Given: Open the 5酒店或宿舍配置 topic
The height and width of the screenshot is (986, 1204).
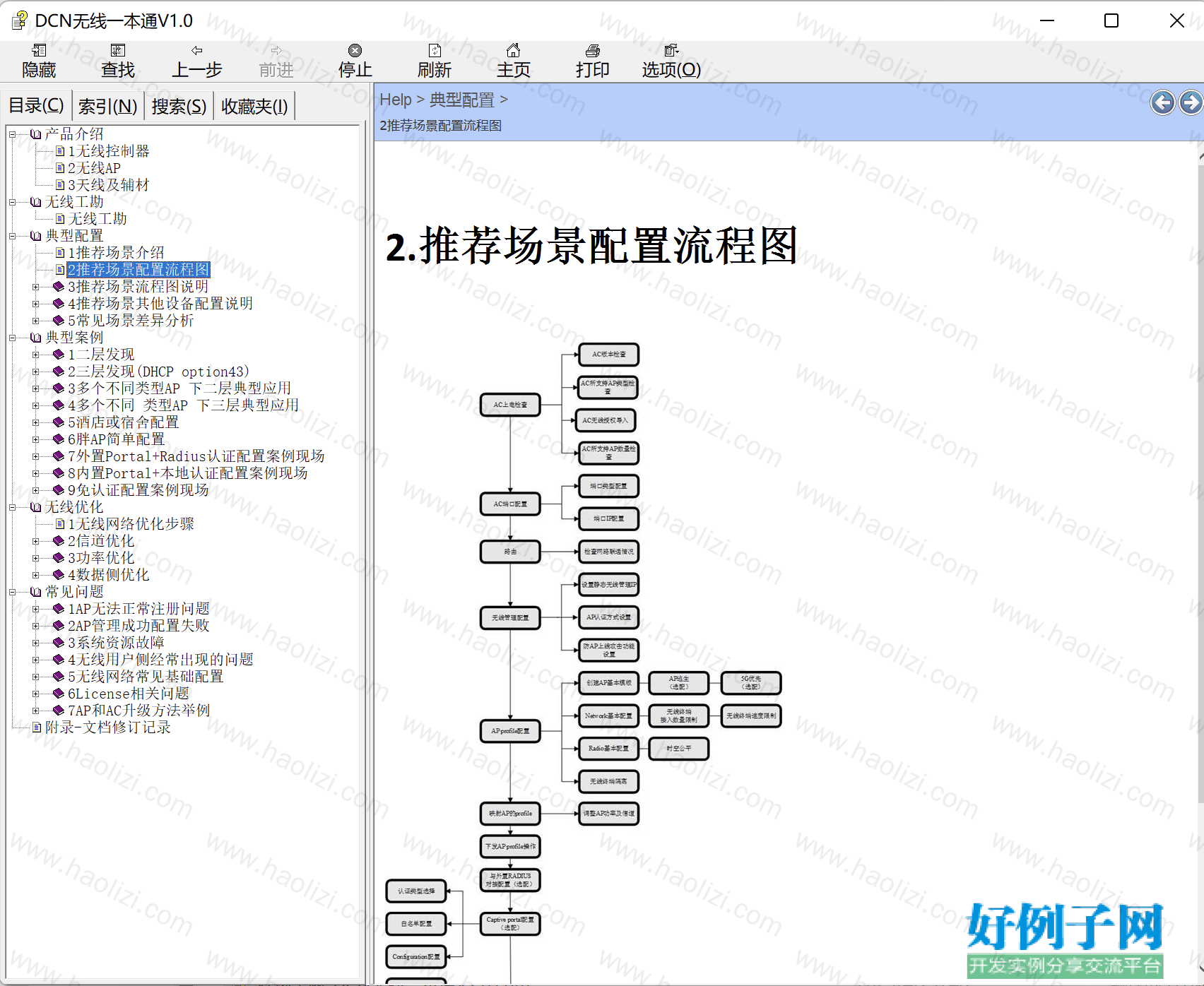Looking at the screenshot, I should (123, 422).
